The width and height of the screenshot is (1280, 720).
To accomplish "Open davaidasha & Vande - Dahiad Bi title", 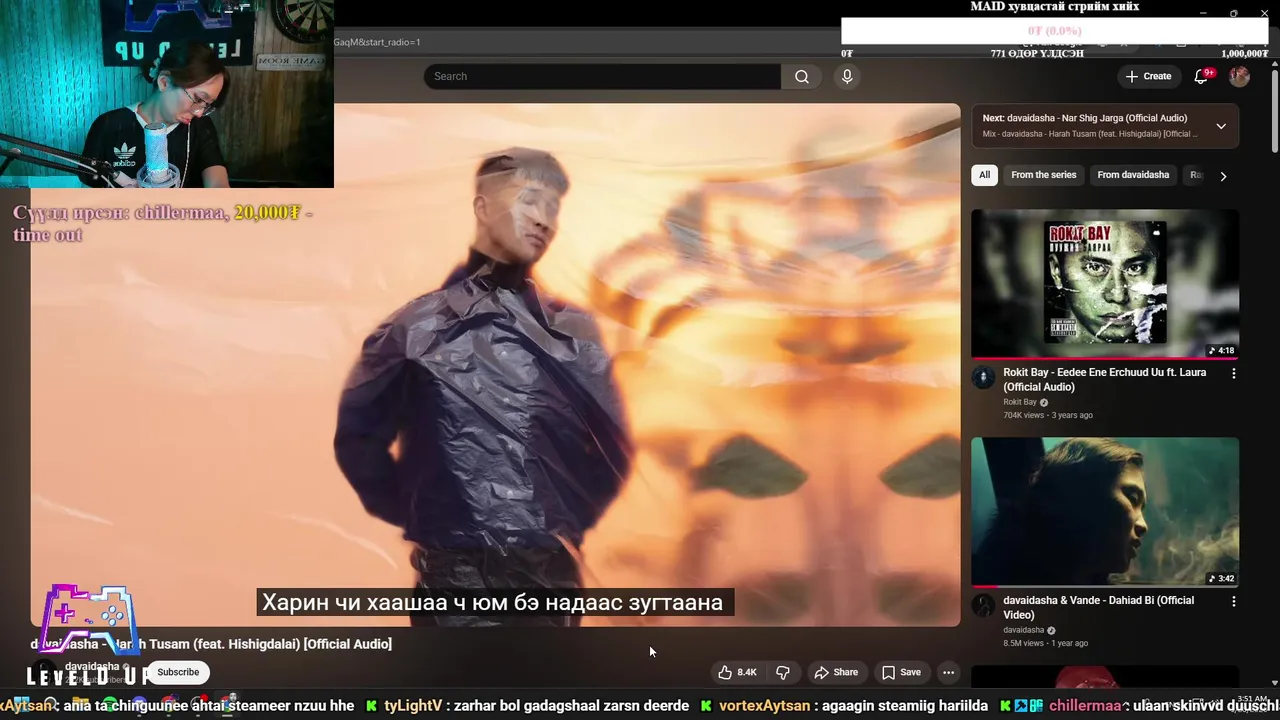I will point(1098,607).
